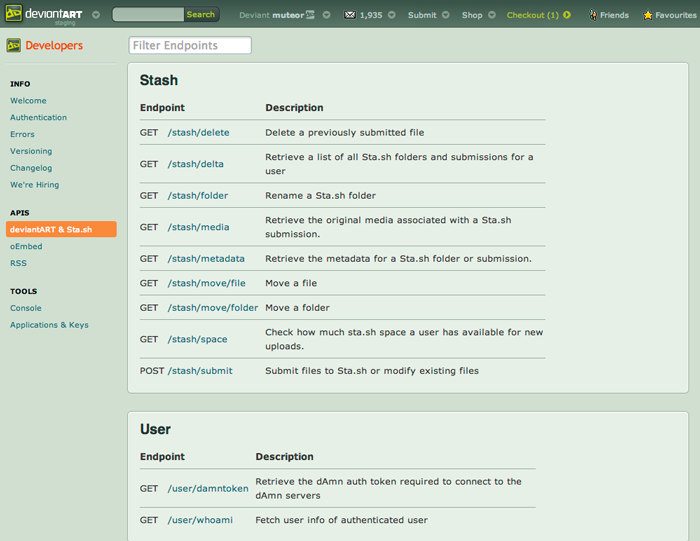The width and height of the screenshot is (700, 541).
Task: Open the oEmbed API page
Action: (26, 246)
